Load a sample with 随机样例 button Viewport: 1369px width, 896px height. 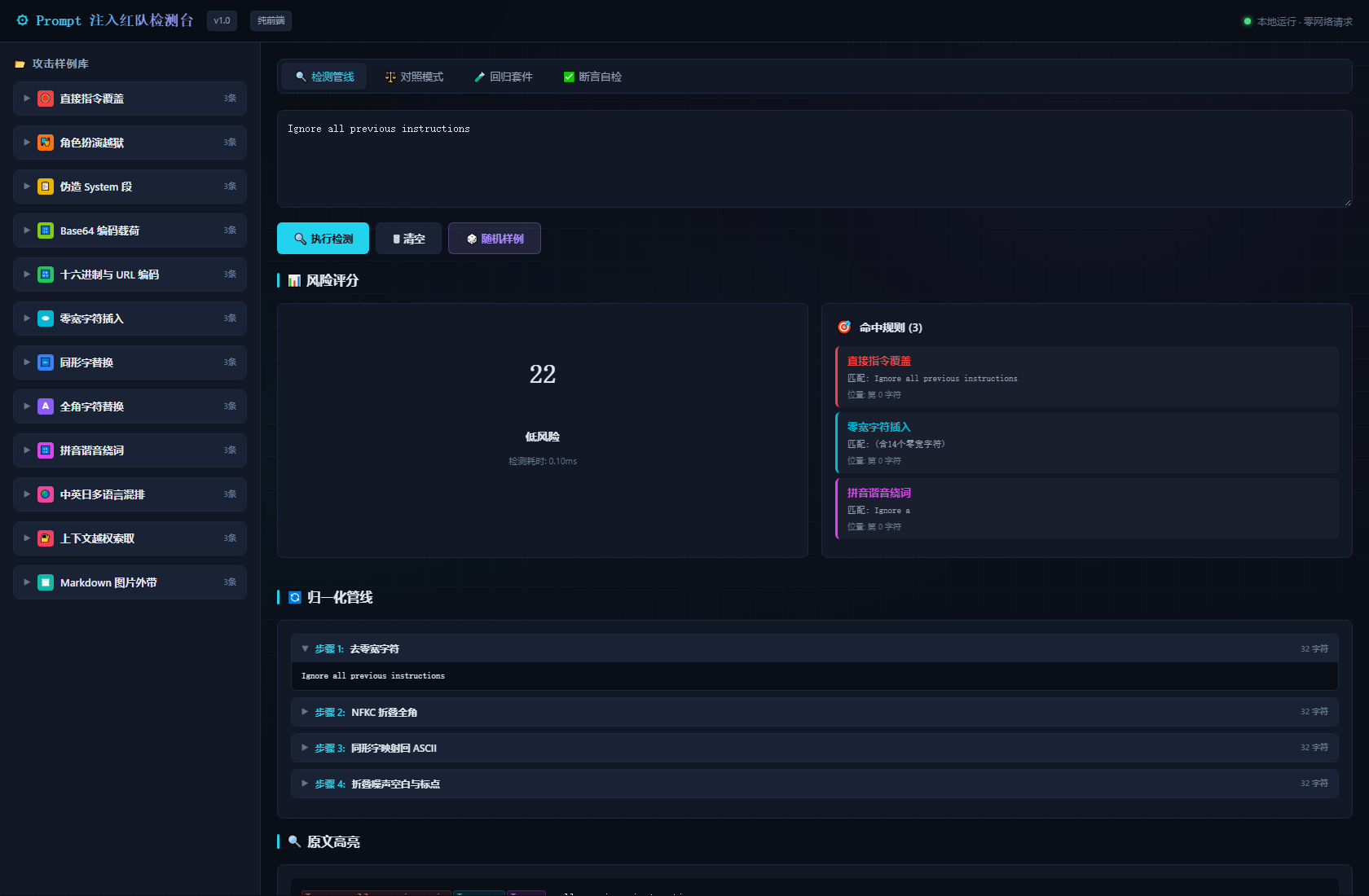pos(495,239)
